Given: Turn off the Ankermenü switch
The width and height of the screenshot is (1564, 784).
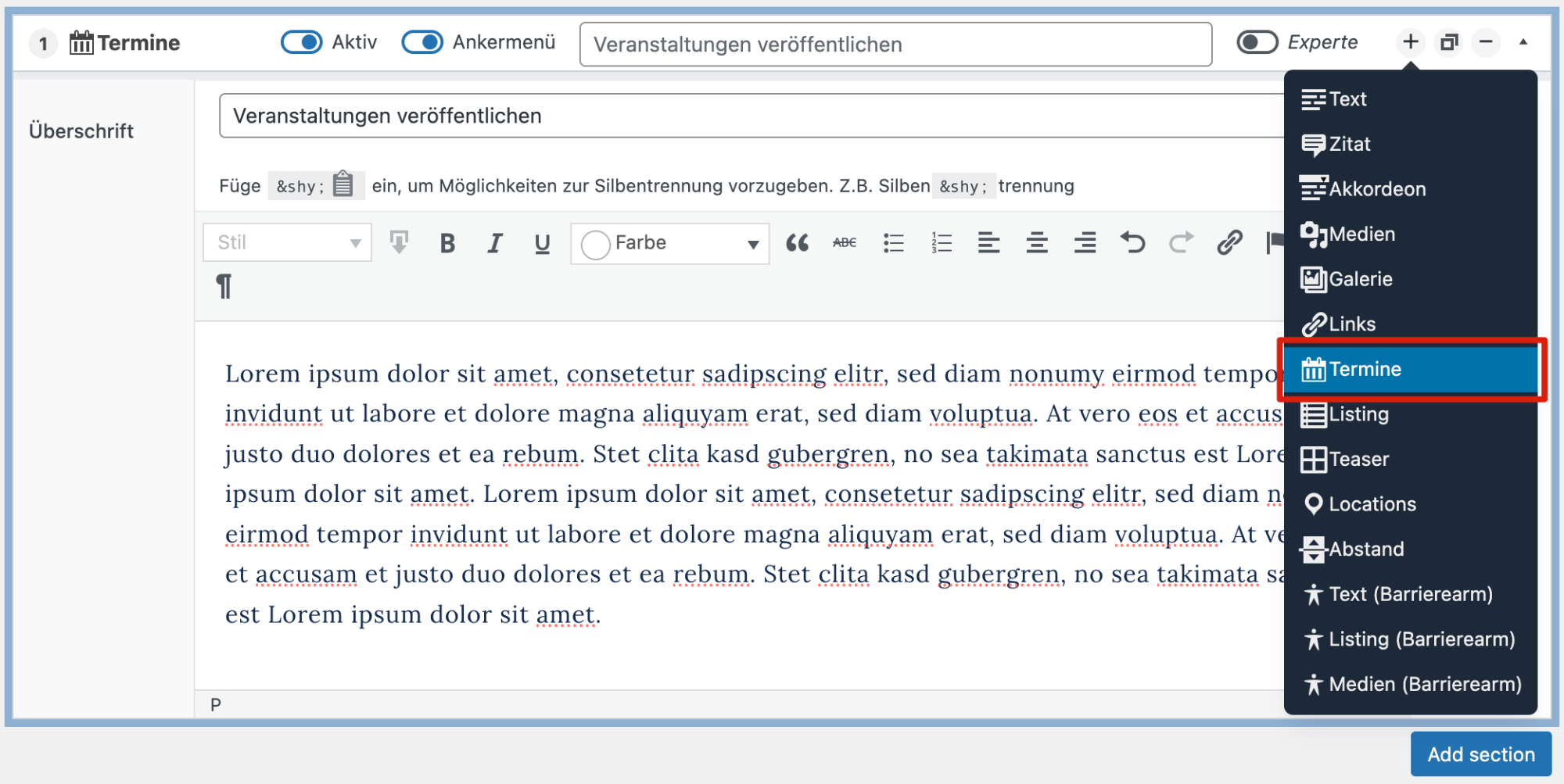Looking at the screenshot, I should point(422,42).
